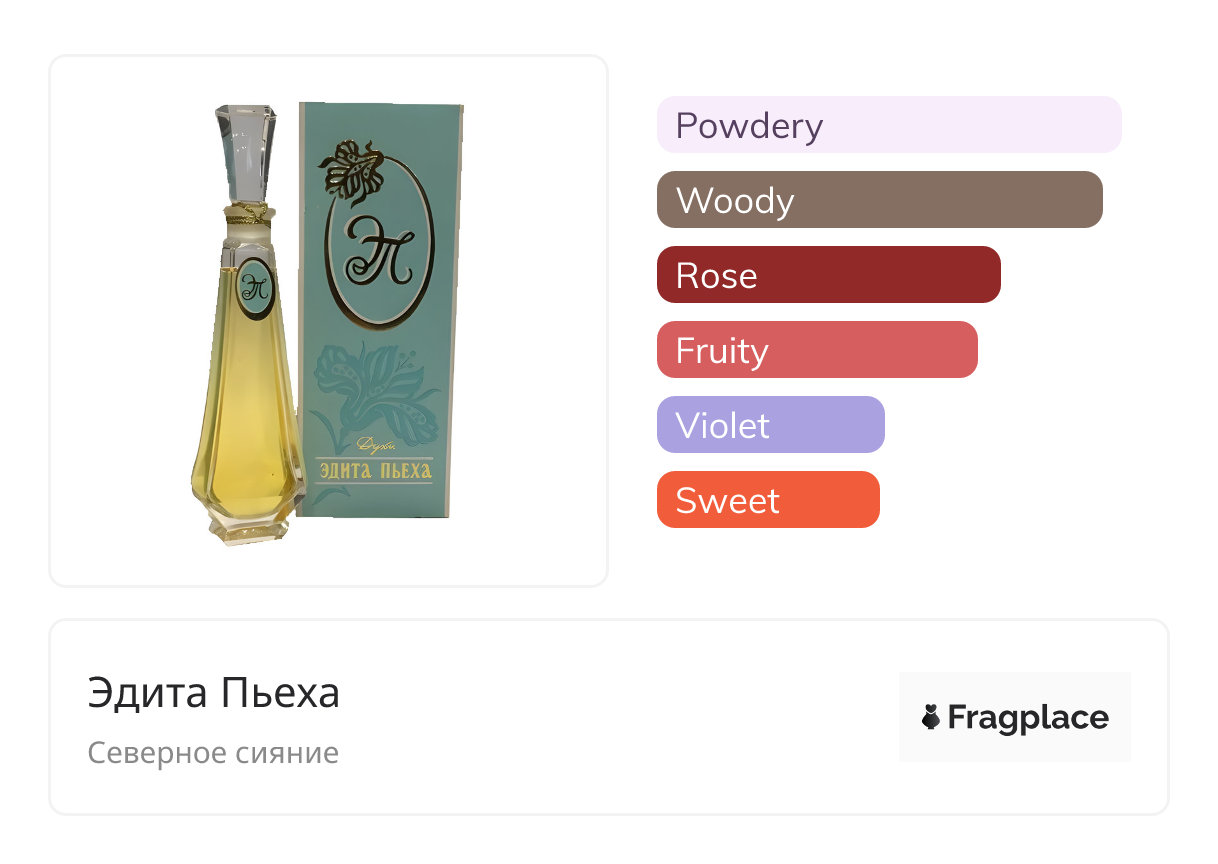Click the Fragplace logo panel
The width and height of the screenshot is (1218, 864).
pos(1014,717)
